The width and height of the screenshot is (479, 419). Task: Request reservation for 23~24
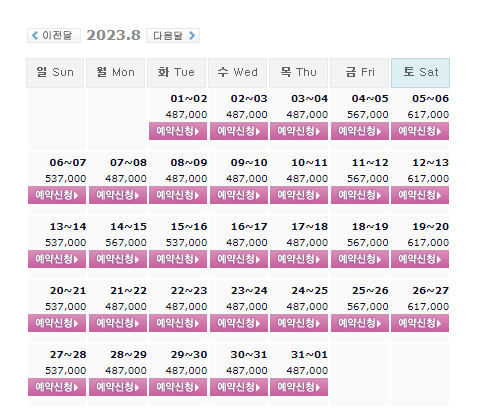239,323
